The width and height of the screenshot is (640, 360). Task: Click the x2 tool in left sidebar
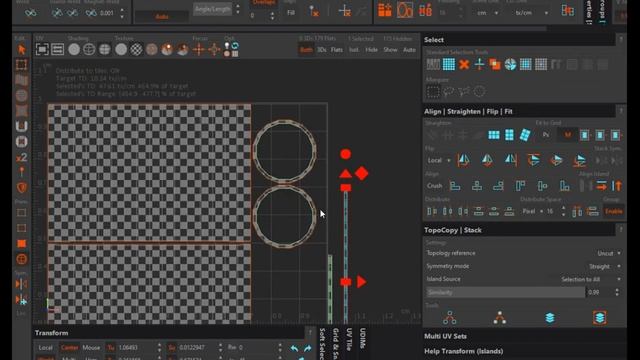coord(22,157)
